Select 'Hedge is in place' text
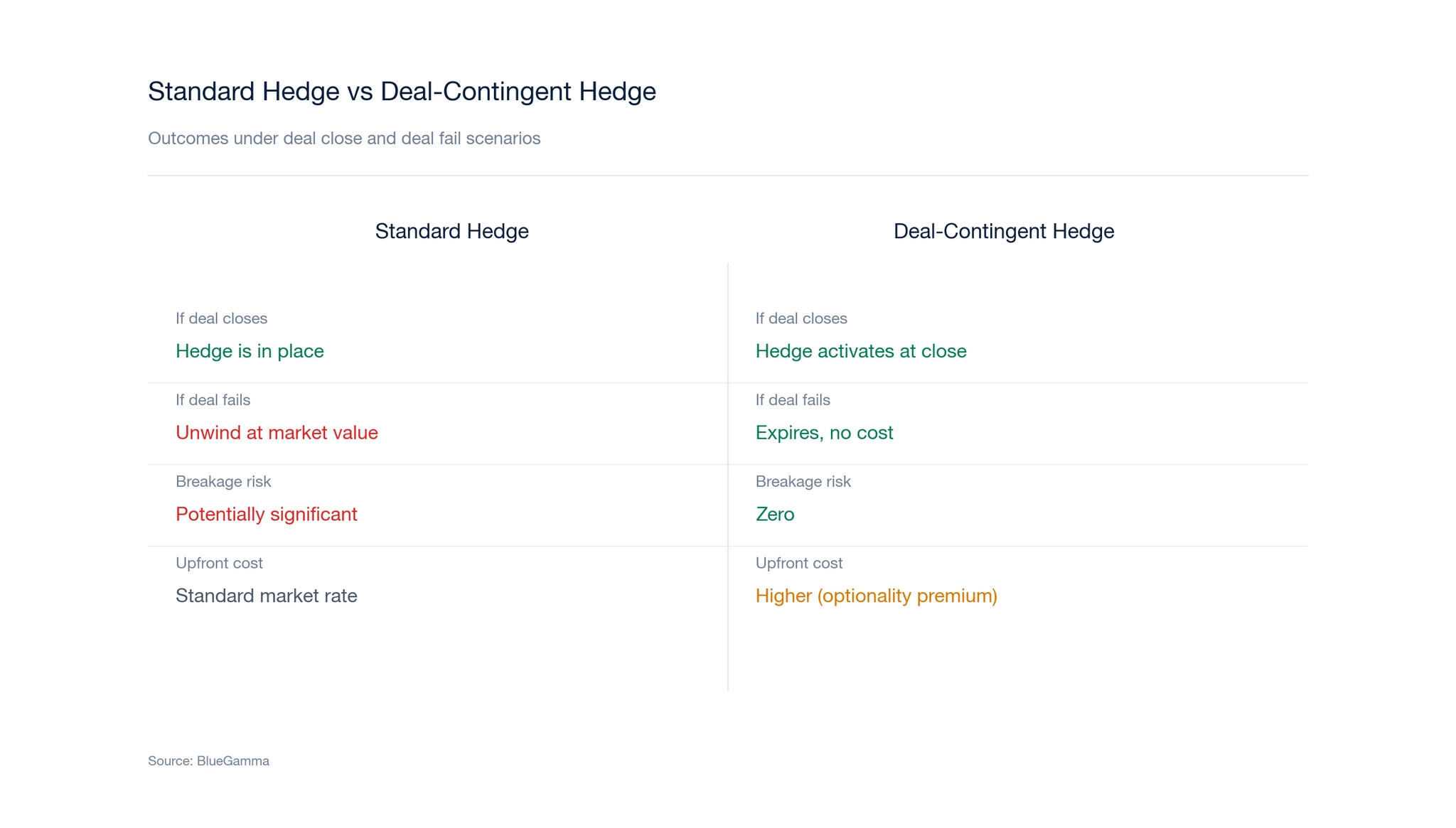1456x828 pixels. click(x=250, y=351)
